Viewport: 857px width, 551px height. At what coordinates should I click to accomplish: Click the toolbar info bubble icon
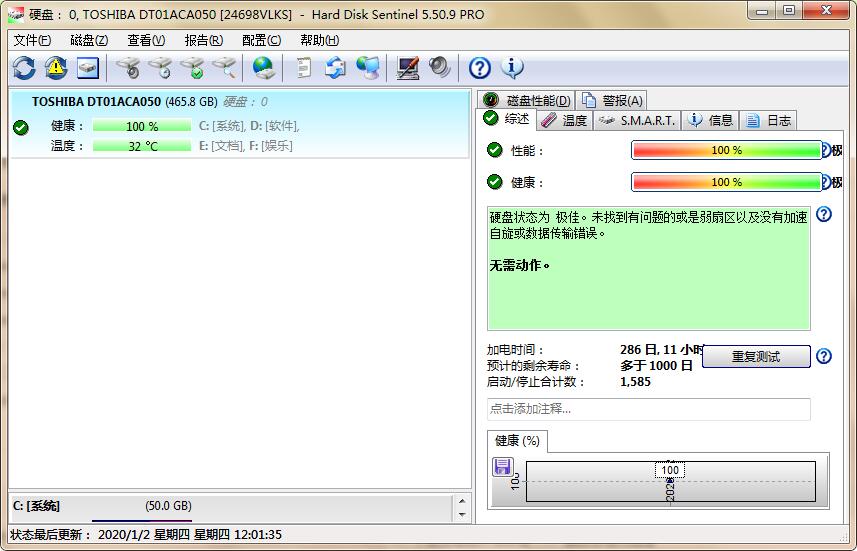[x=512, y=68]
